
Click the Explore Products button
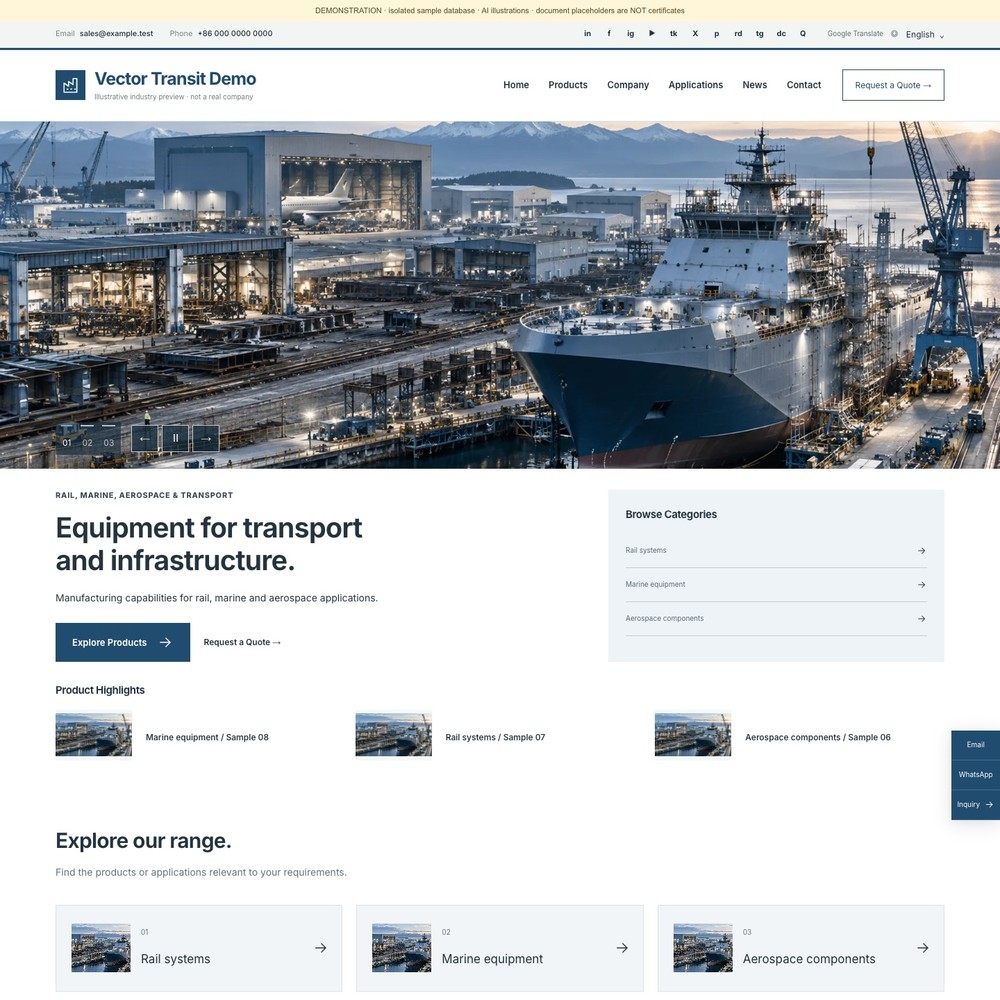pos(122,642)
